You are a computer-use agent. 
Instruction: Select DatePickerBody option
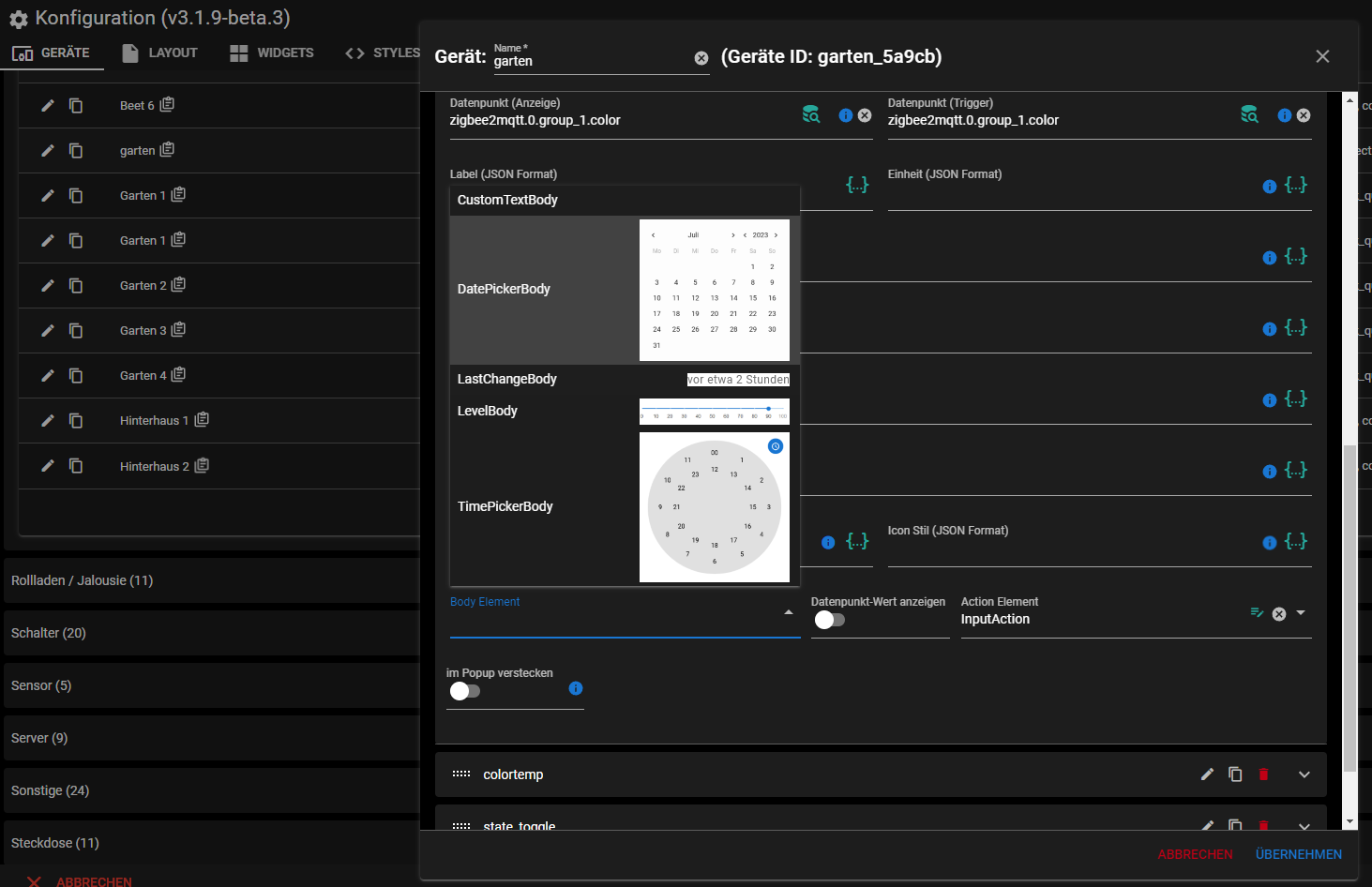625,289
